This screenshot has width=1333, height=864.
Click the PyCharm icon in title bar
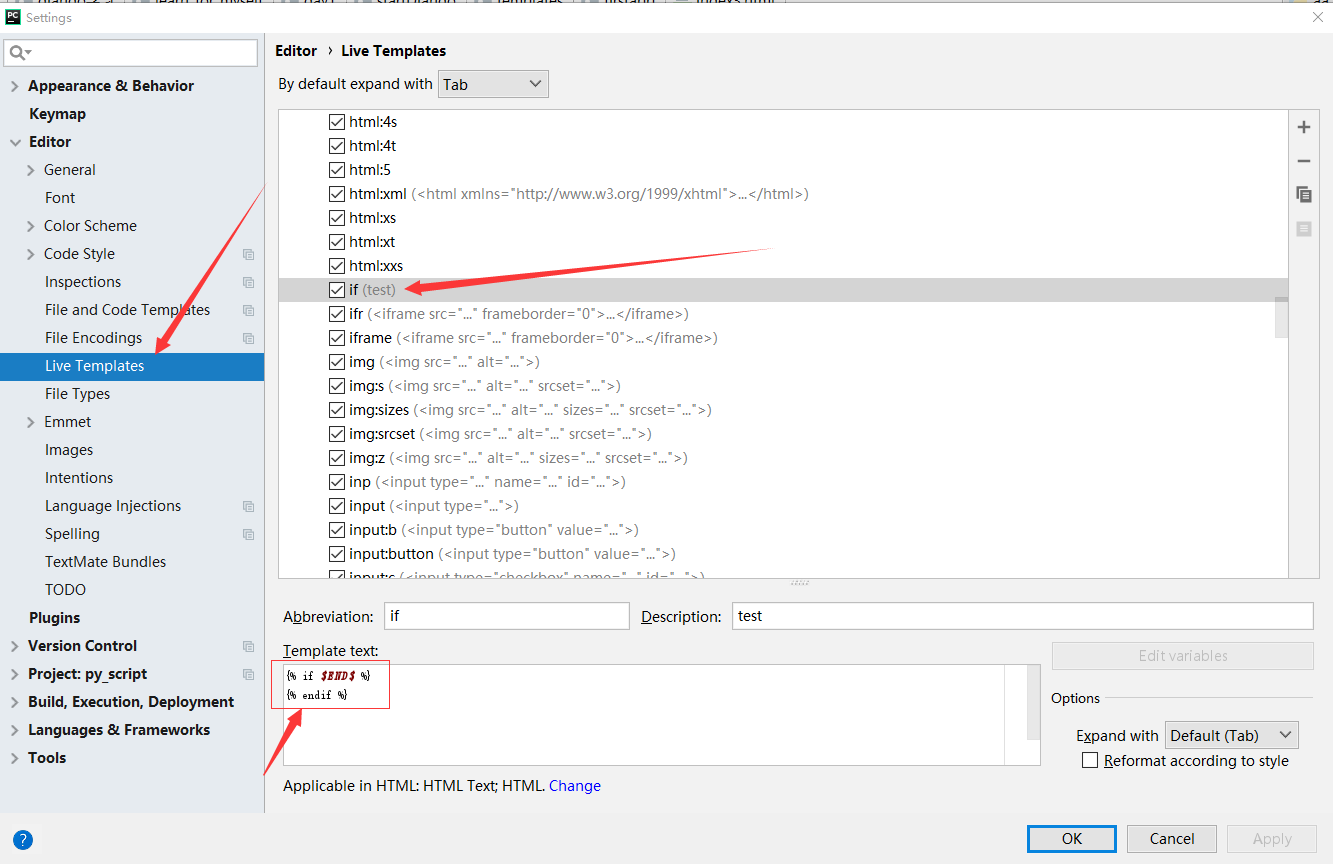coord(13,16)
